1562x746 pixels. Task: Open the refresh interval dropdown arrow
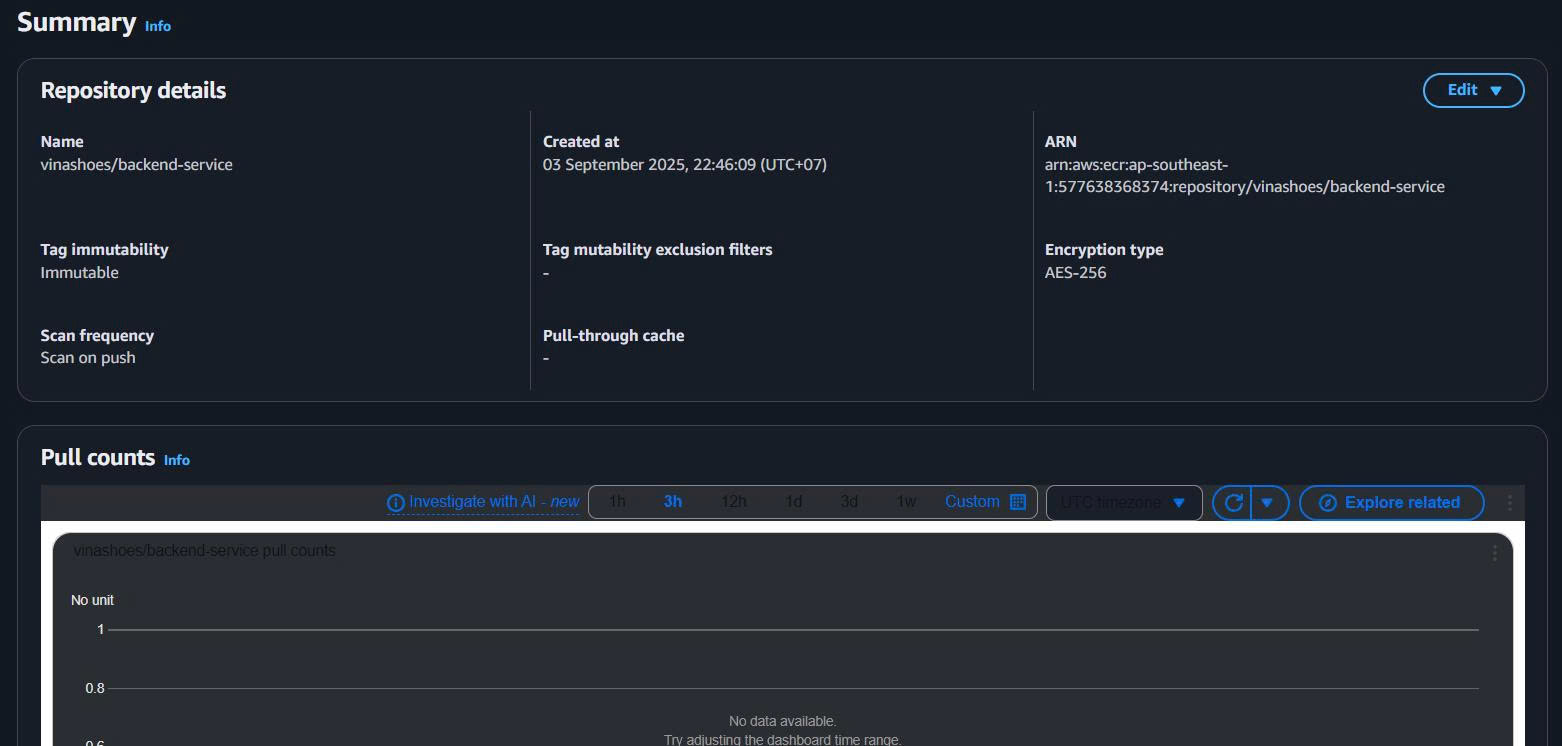click(x=1268, y=502)
